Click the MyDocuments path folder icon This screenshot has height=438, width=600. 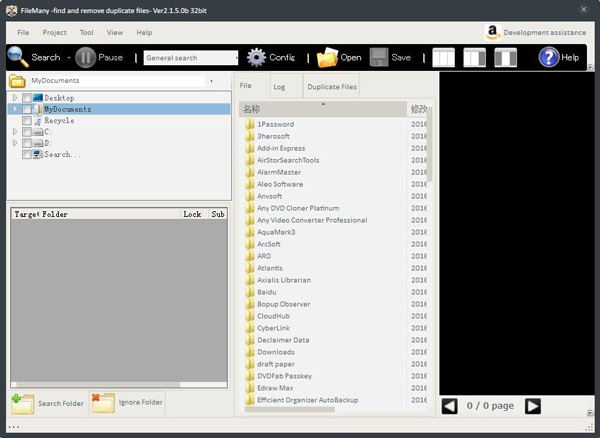(x=17, y=81)
